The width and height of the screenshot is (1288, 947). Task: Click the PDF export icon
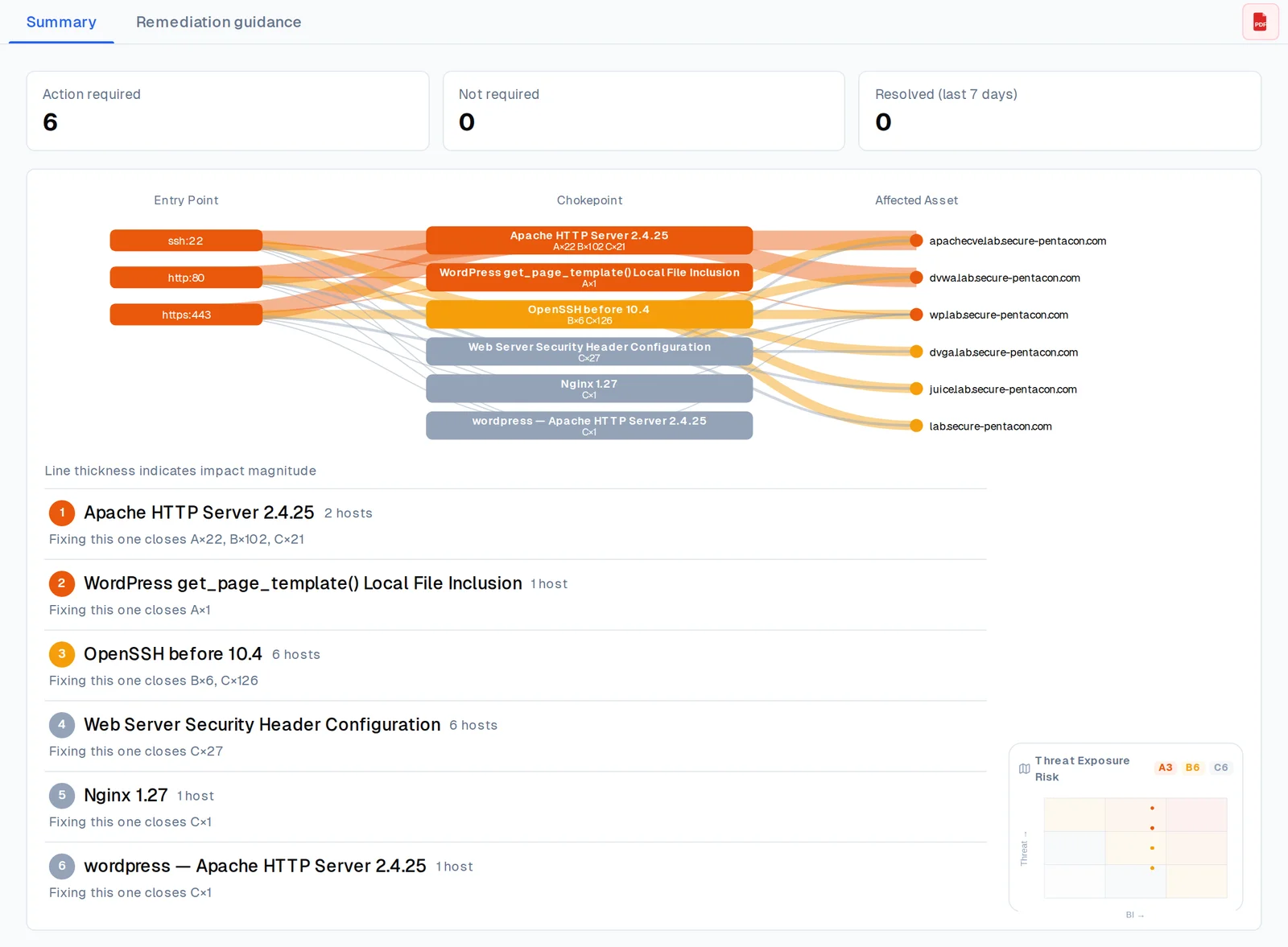pyautogui.click(x=1260, y=22)
